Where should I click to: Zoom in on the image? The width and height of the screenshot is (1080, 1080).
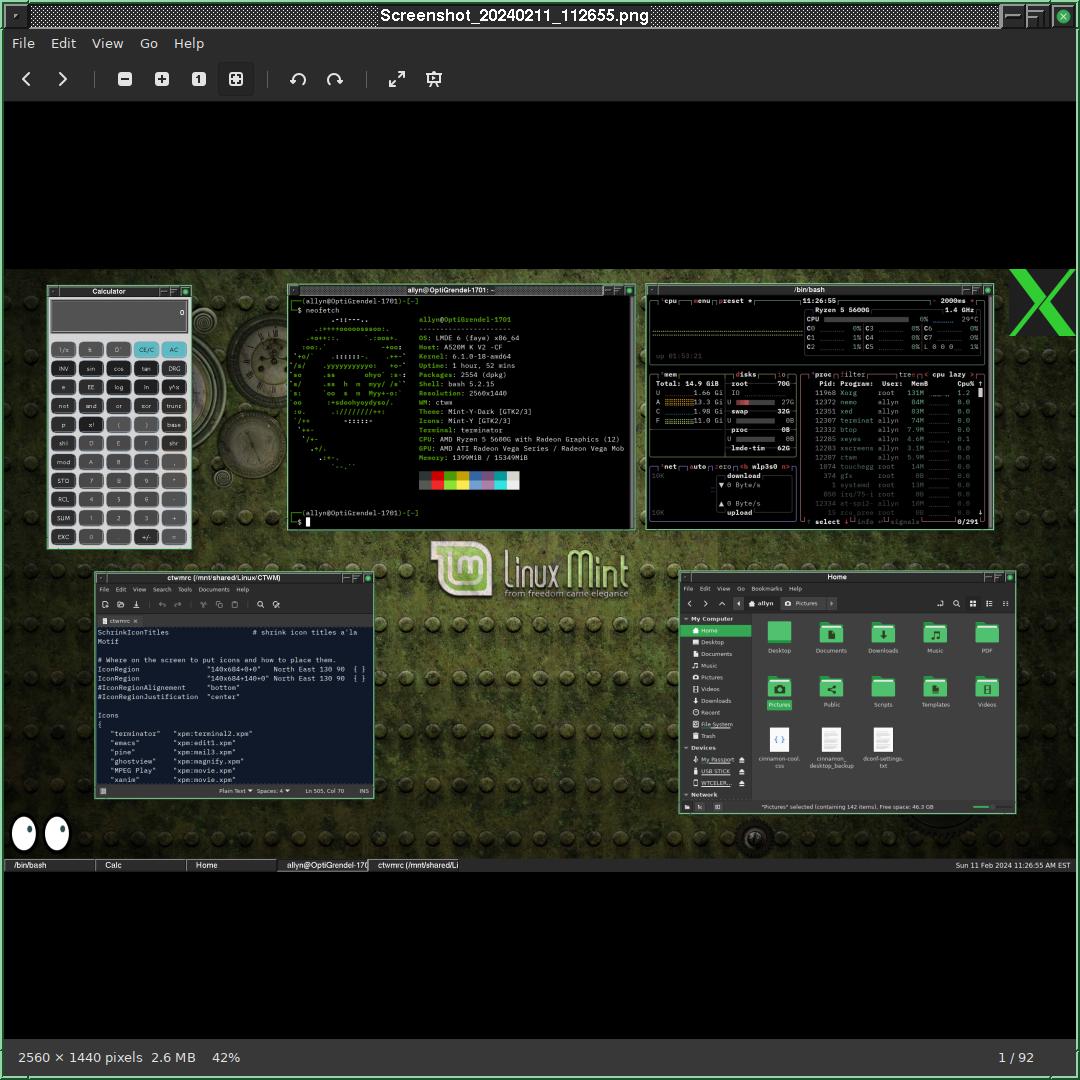162,79
